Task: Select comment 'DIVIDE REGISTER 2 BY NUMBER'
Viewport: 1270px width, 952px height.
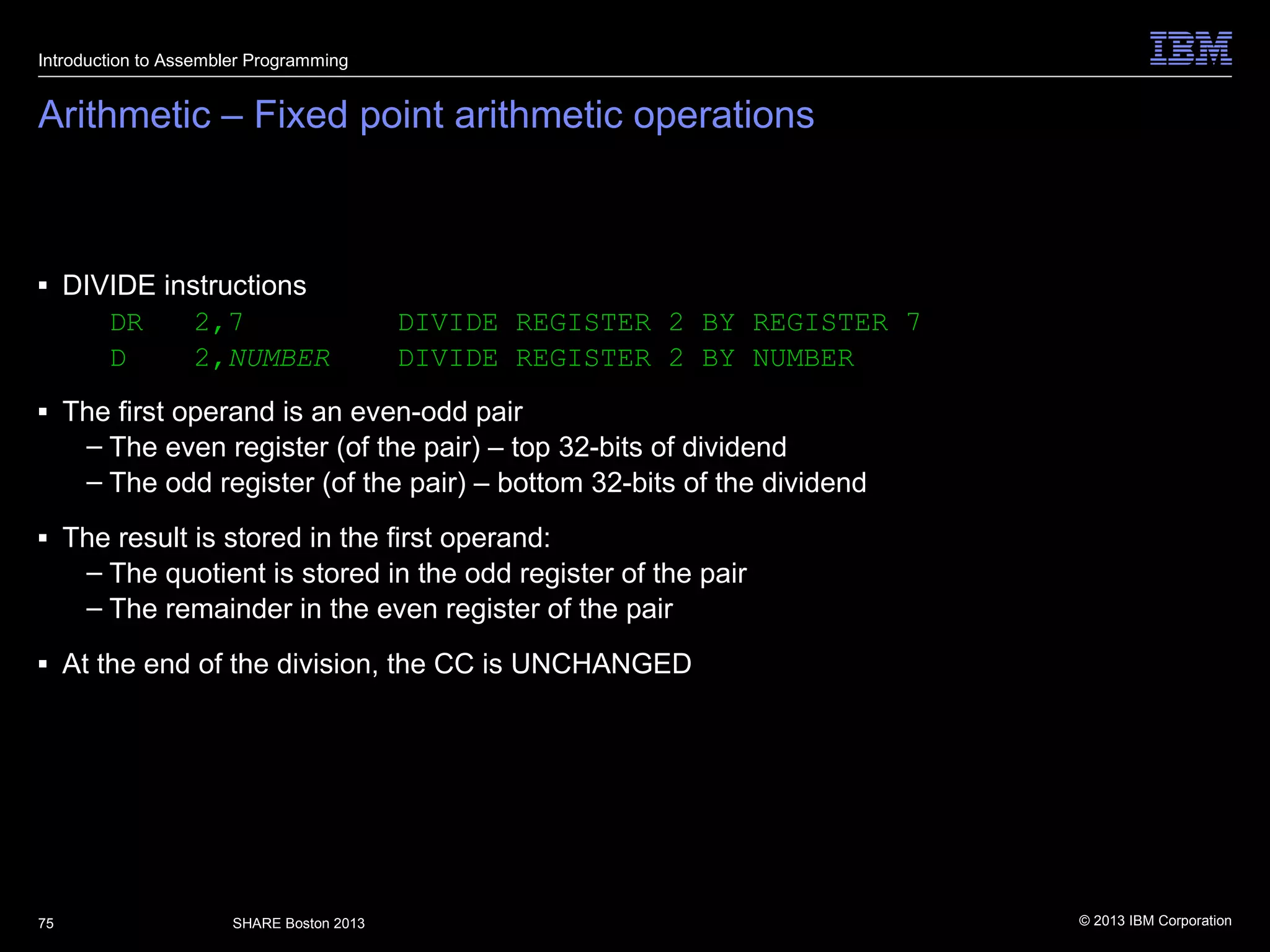Action: tap(626, 358)
